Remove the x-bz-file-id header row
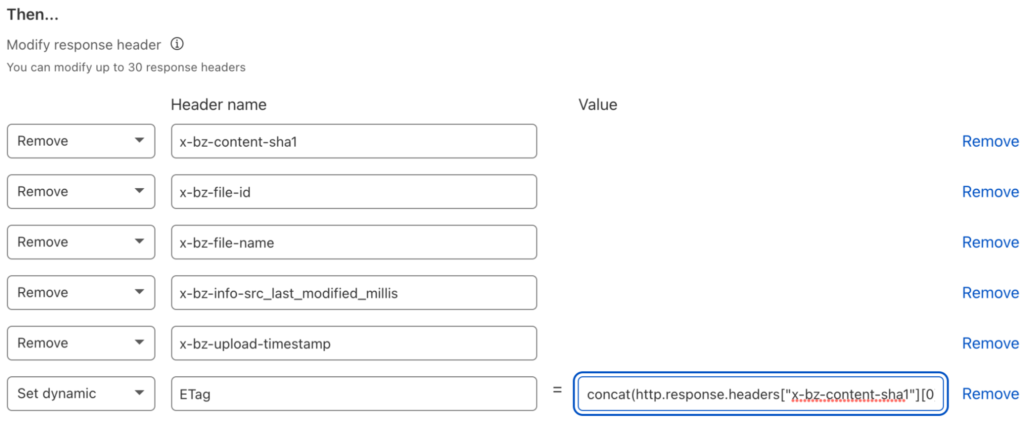The width and height of the screenshot is (1024, 423). tap(990, 192)
